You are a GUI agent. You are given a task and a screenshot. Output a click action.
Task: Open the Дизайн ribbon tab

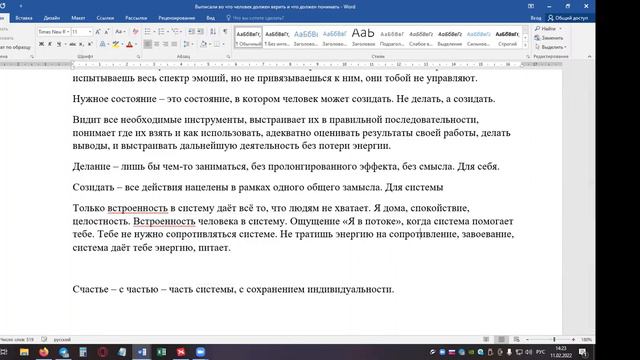(x=51, y=18)
